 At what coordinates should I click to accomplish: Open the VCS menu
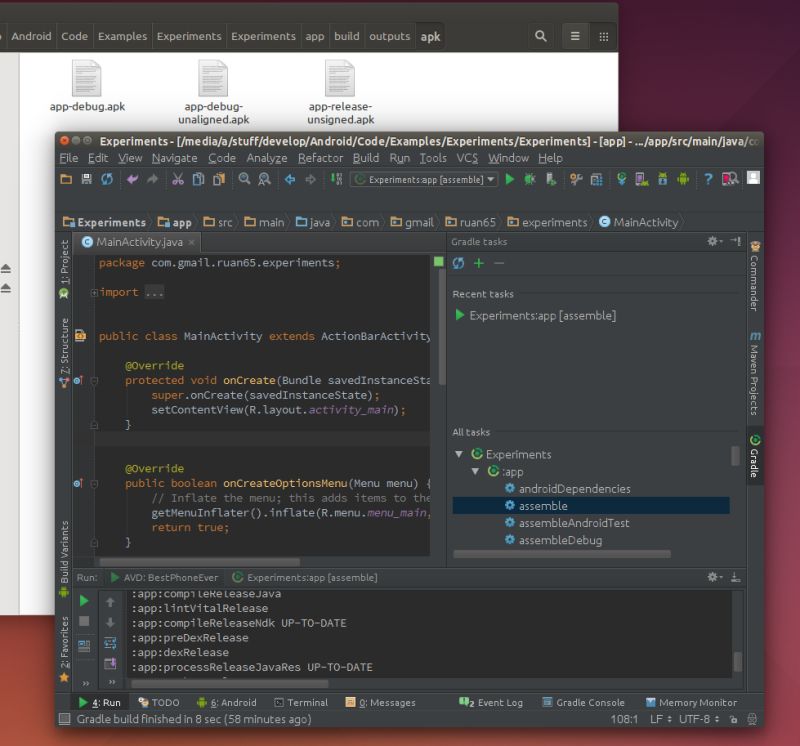coord(467,158)
